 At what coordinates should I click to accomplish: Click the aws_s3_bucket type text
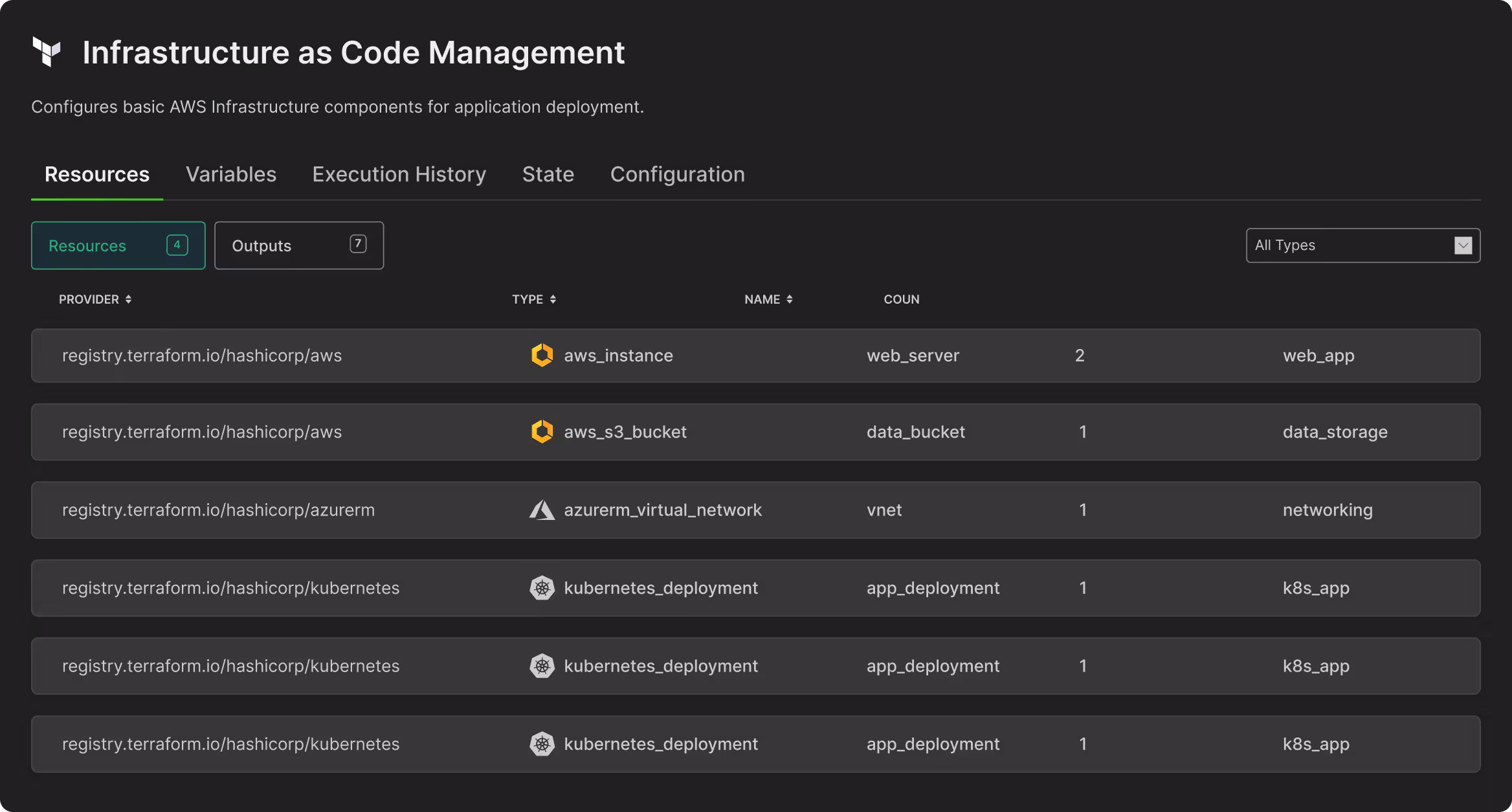tap(625, 432)
